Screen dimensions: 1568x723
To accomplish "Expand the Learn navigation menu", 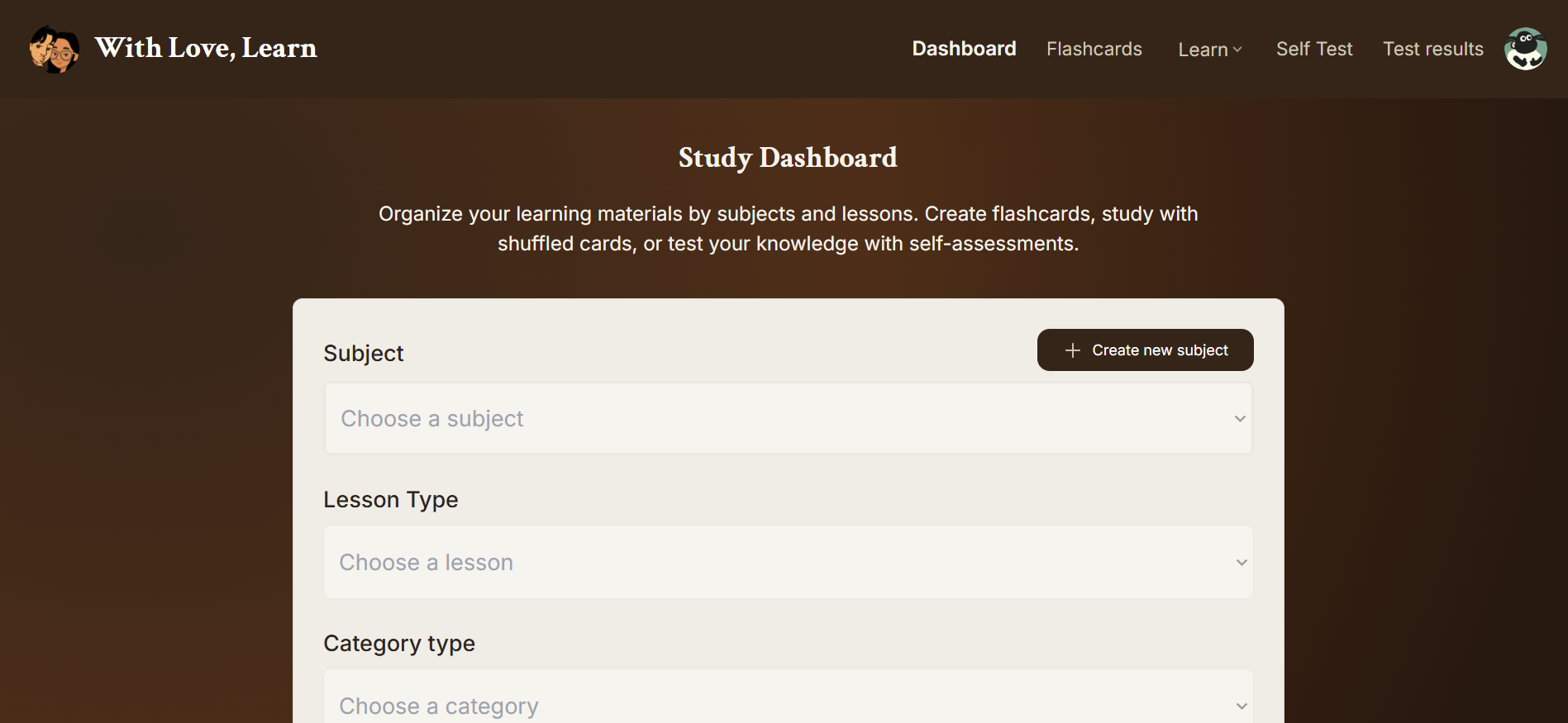I will point(1203,50).
